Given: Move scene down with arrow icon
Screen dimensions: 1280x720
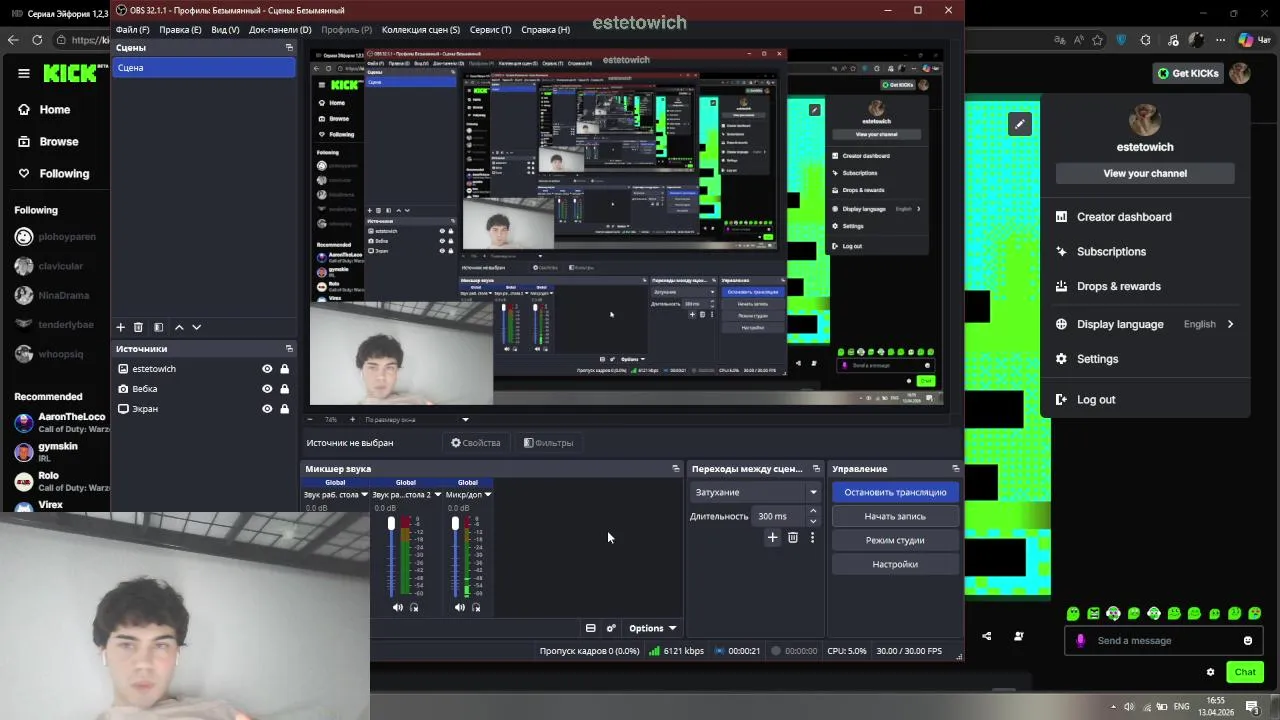Looking at the screenshot, I should [196, 327].
